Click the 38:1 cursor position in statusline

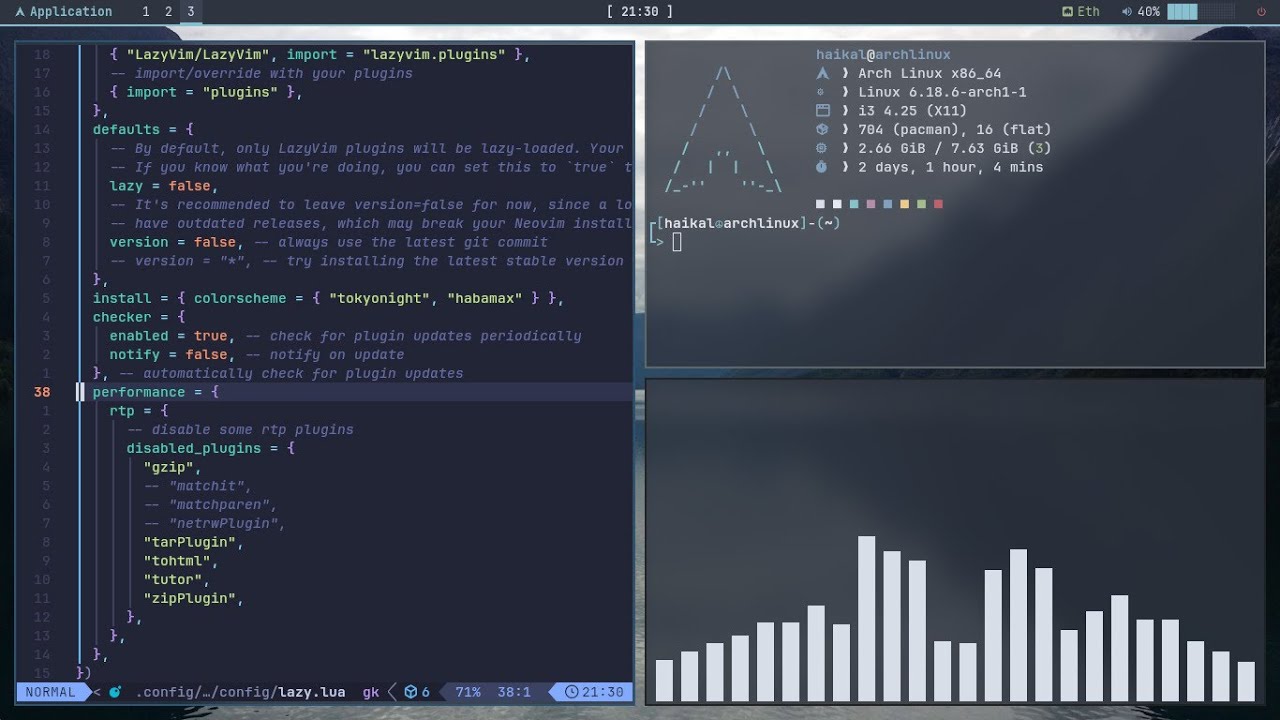(514, 692)
